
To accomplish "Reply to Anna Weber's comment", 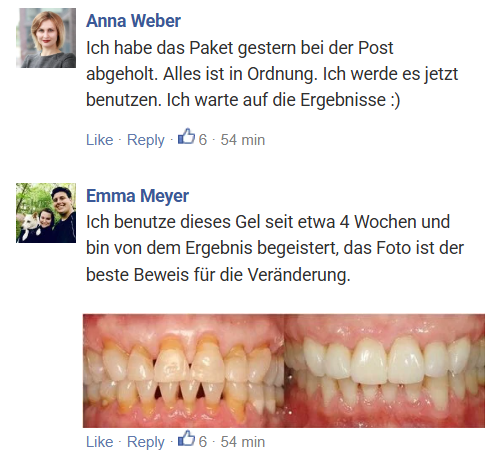I will [146, 140].
